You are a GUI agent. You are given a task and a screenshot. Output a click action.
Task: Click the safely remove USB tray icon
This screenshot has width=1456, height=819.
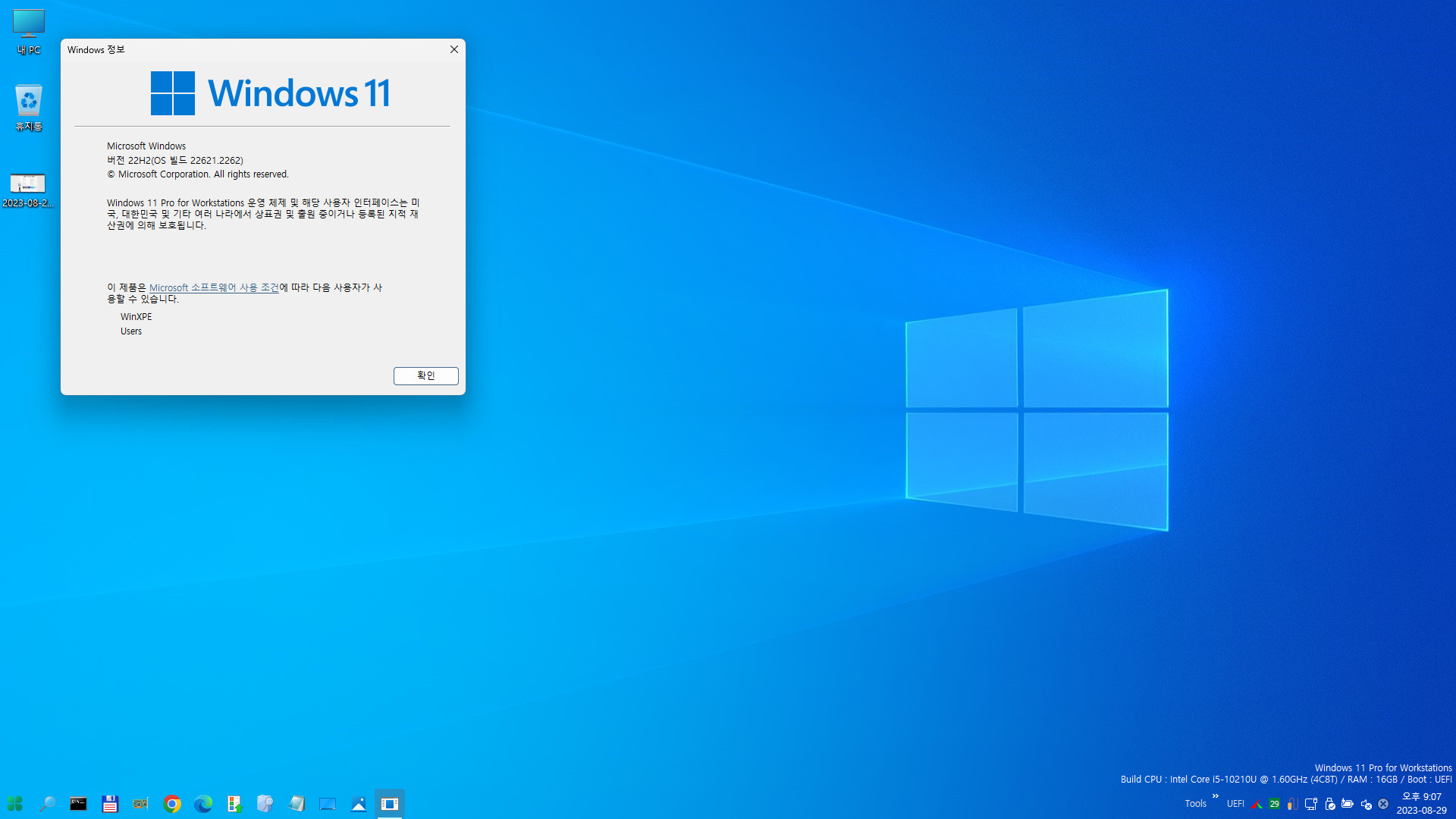(1329, 805)
